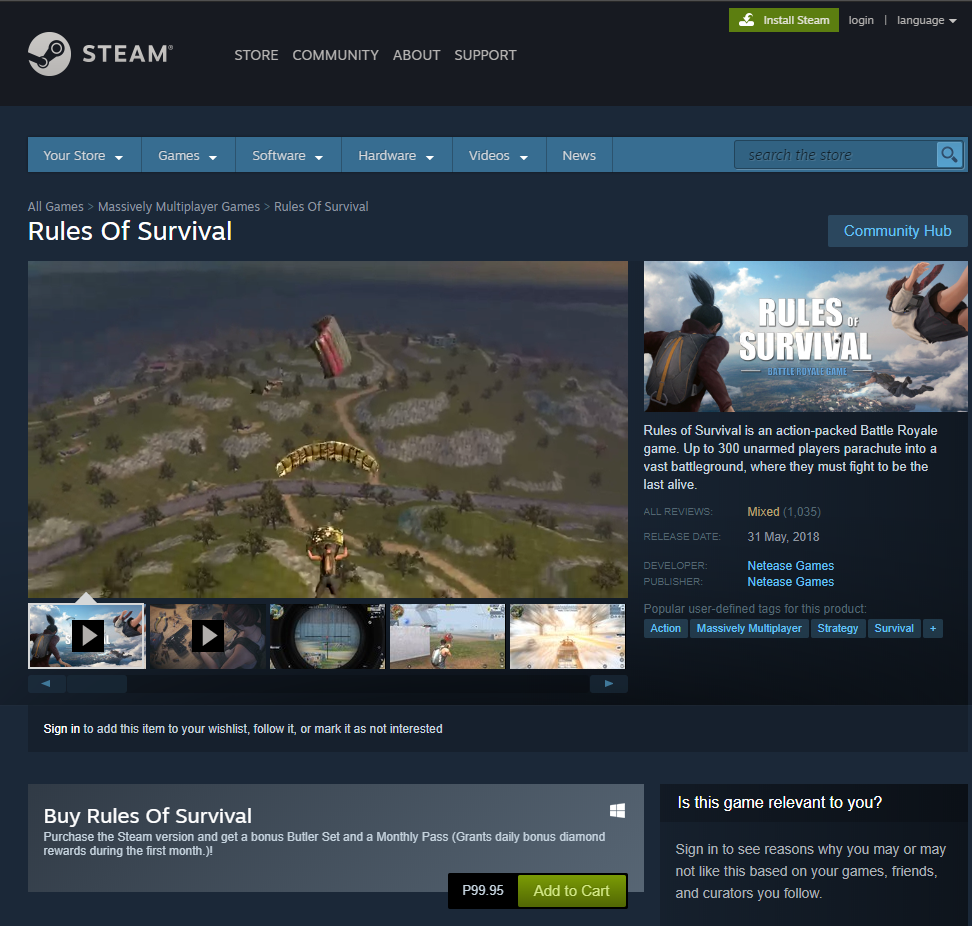Click the plus button for more tags

(932, 628)
